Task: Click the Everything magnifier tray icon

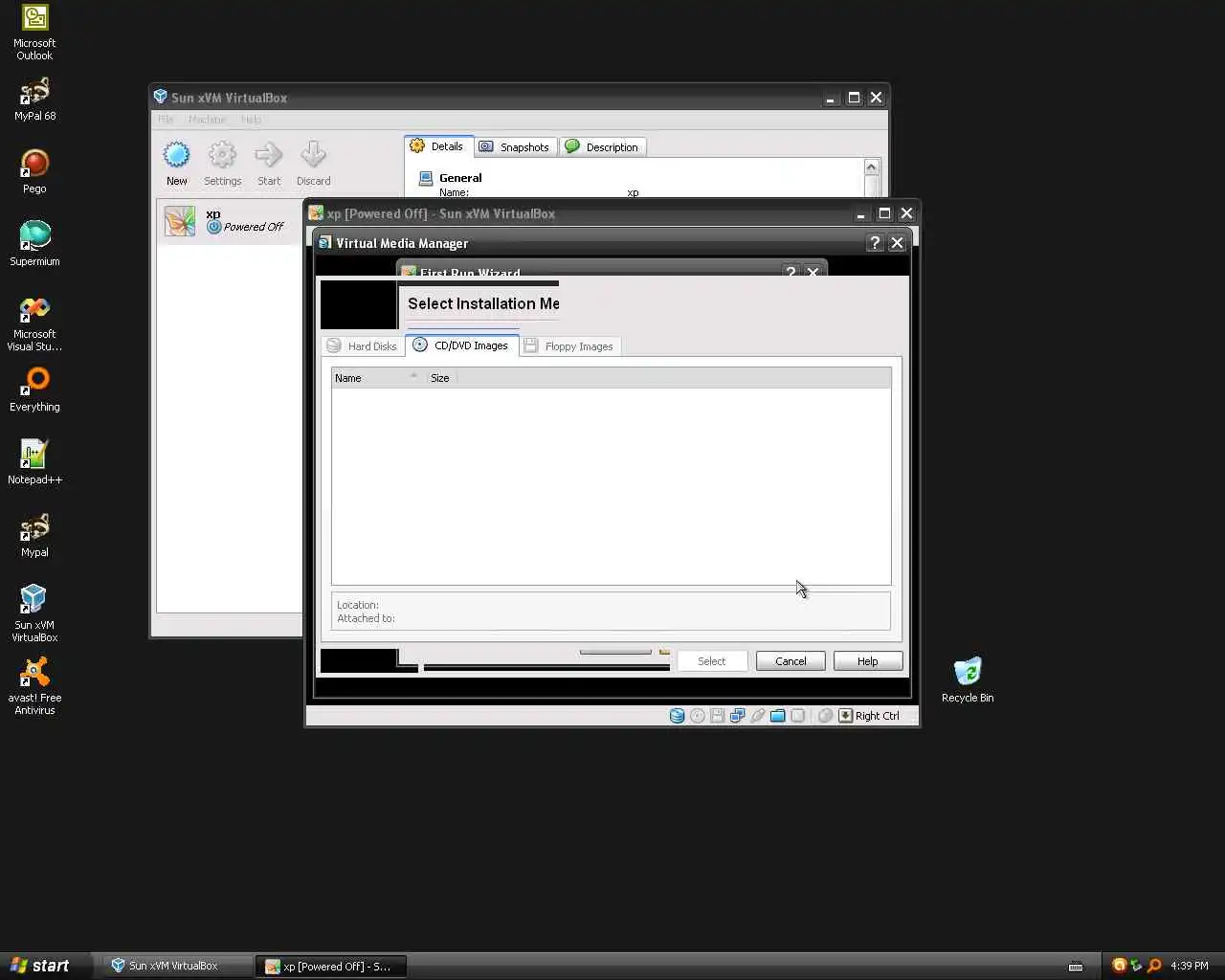Action: [x=1154, y=966]
